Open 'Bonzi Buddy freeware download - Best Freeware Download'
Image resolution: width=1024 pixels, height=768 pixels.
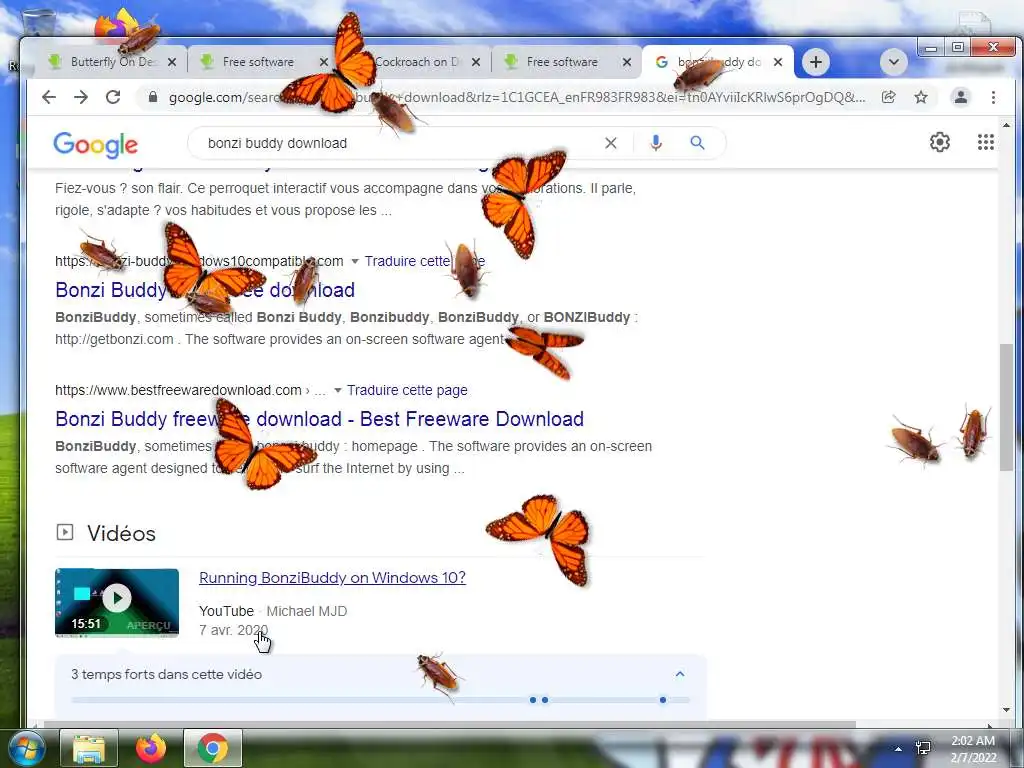pyautogui.click(x=319, y=419)
